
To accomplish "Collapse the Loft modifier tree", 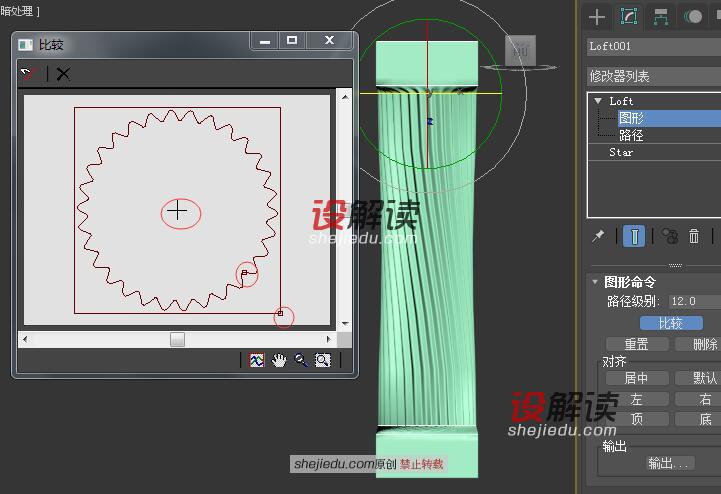I will pyautogui.click(x=598, y=101).
